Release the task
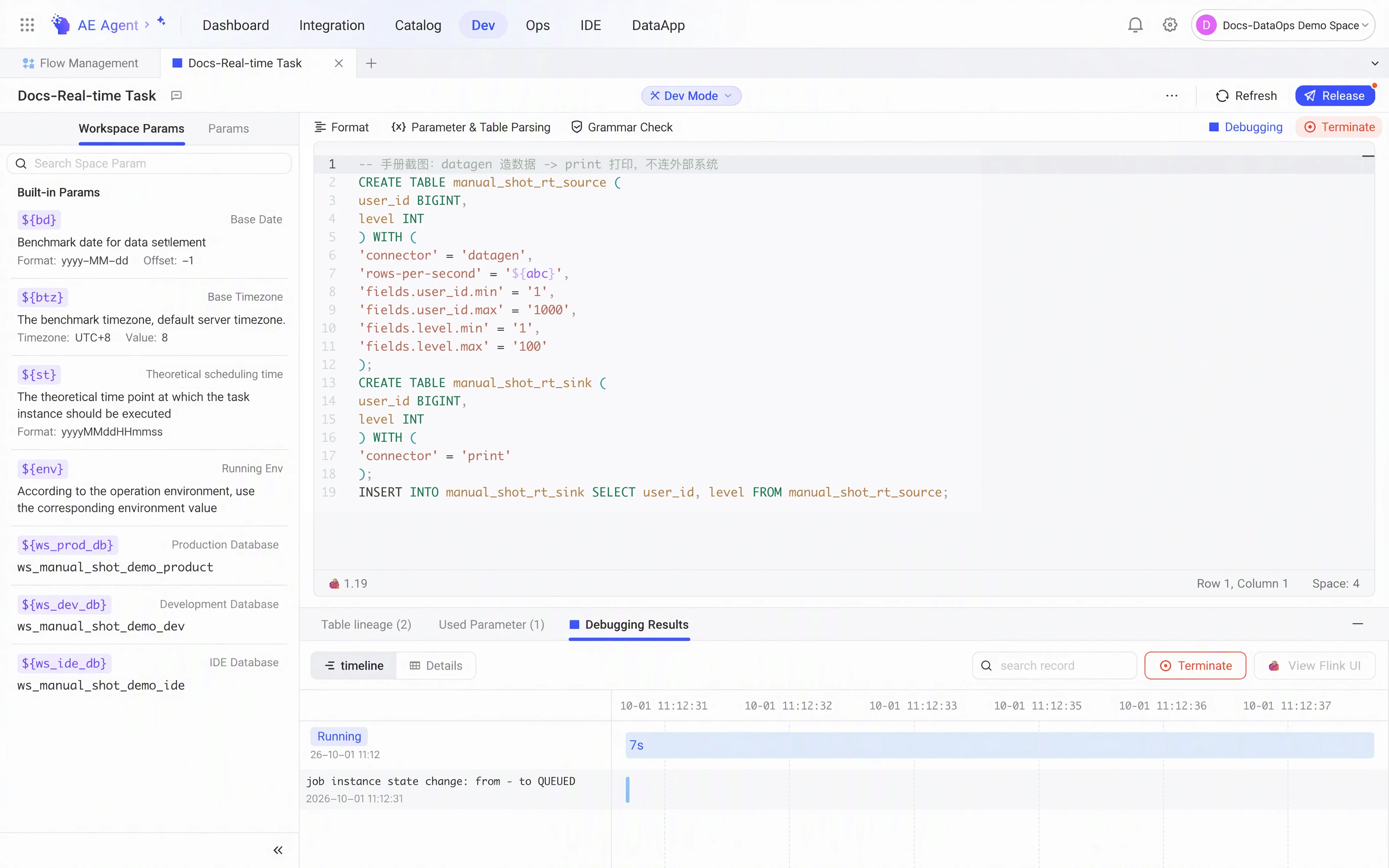The width and height of the screenshot is (1389, 868). (1334, 96)
